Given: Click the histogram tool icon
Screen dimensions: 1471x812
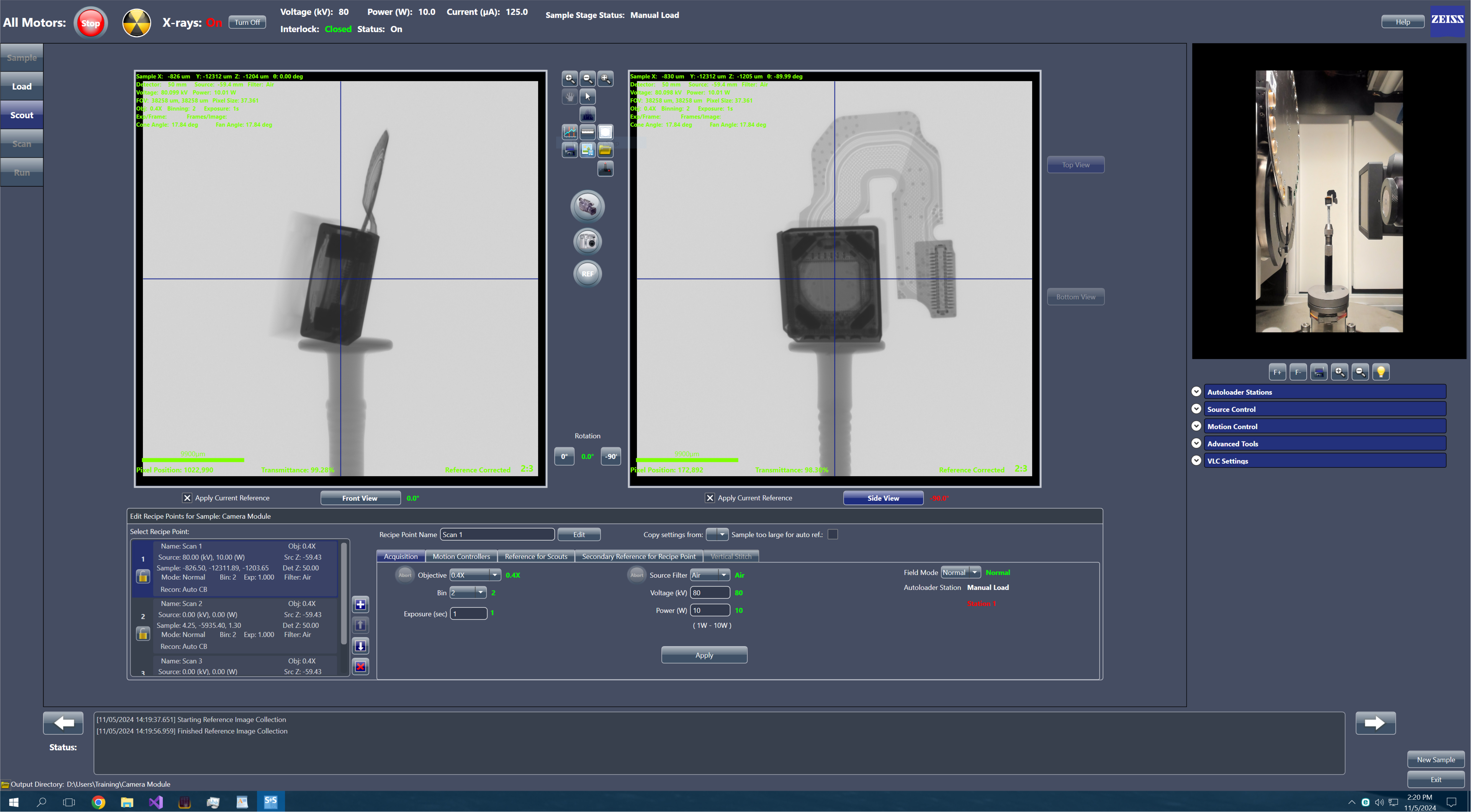Looking at the screenshot, I should (587, 115).
